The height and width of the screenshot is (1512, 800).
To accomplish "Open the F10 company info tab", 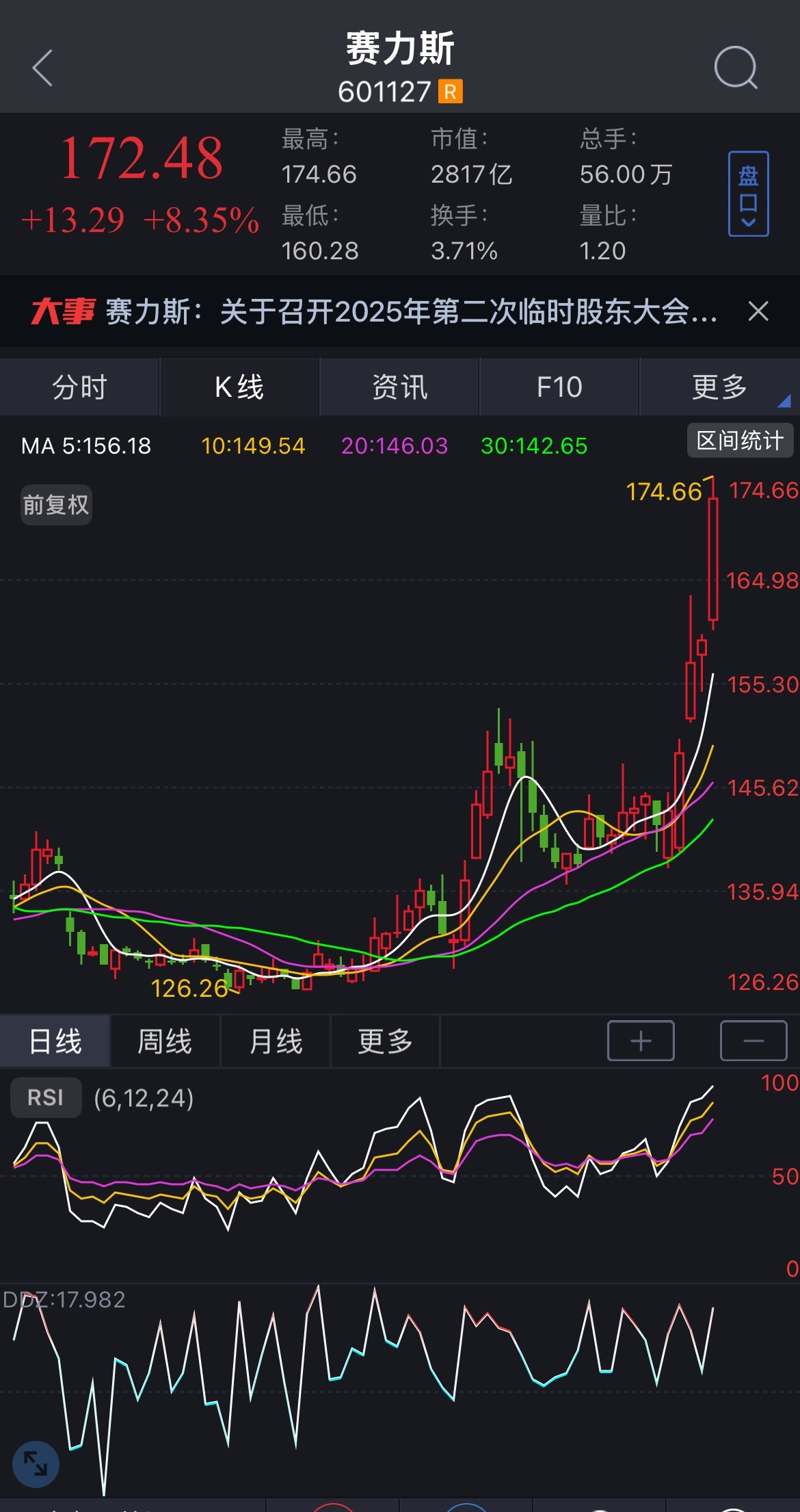I will coord(559,387).
